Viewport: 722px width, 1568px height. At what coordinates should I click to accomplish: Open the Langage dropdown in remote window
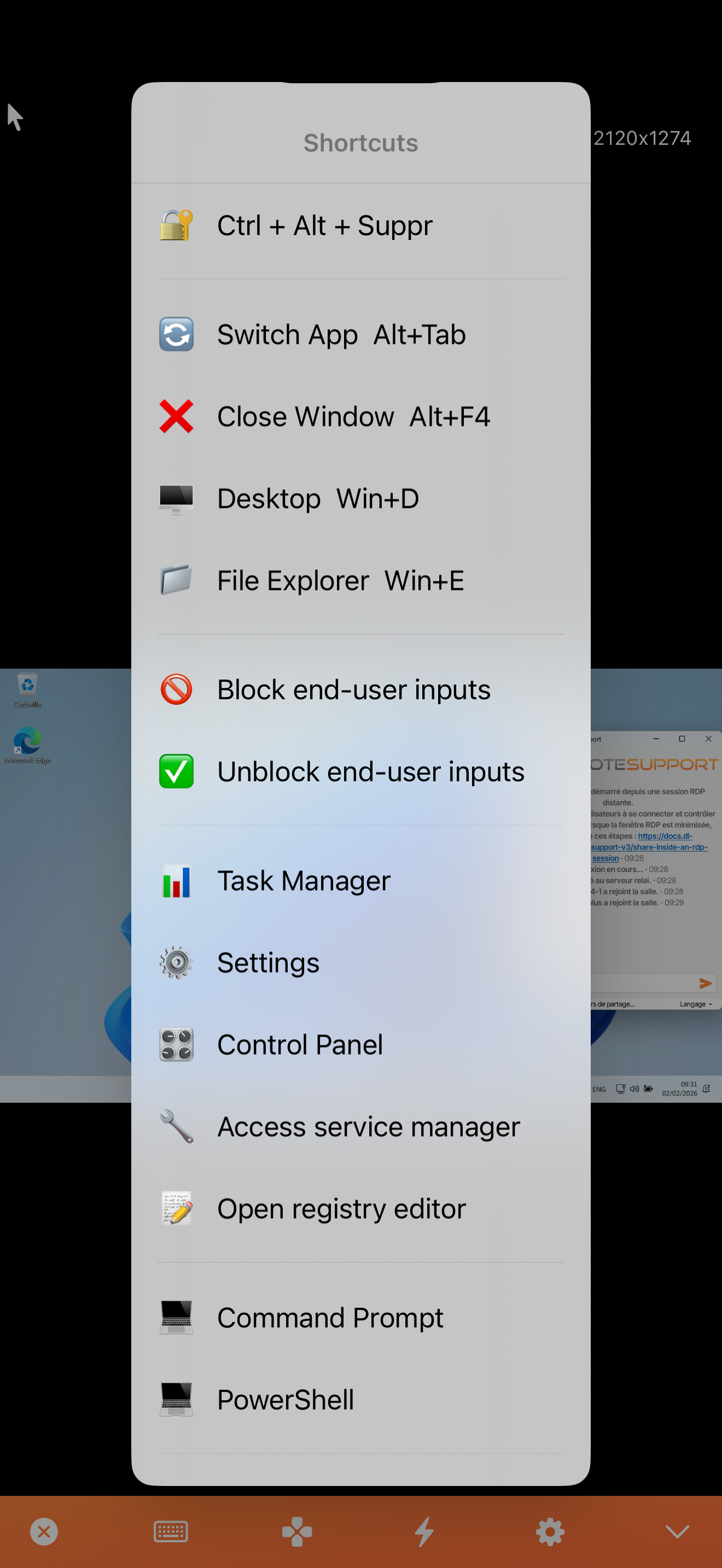pyautogui.click(x=696, y=1004)
